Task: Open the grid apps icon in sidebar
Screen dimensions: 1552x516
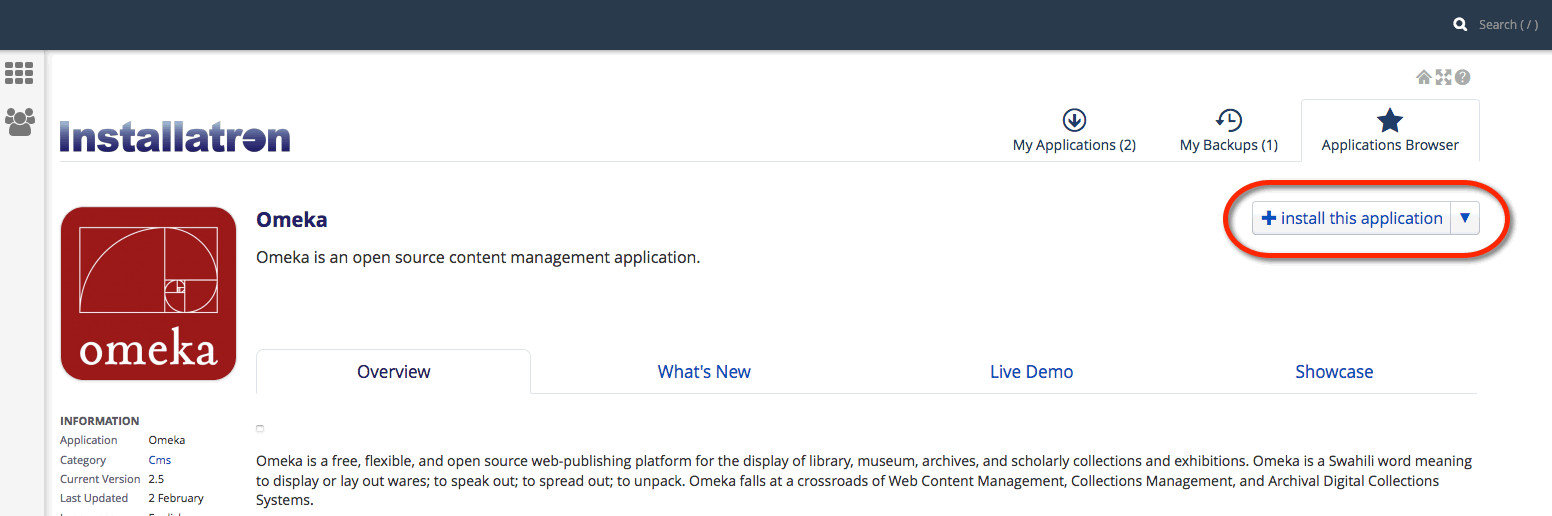Action: click(x=19, y=73)
